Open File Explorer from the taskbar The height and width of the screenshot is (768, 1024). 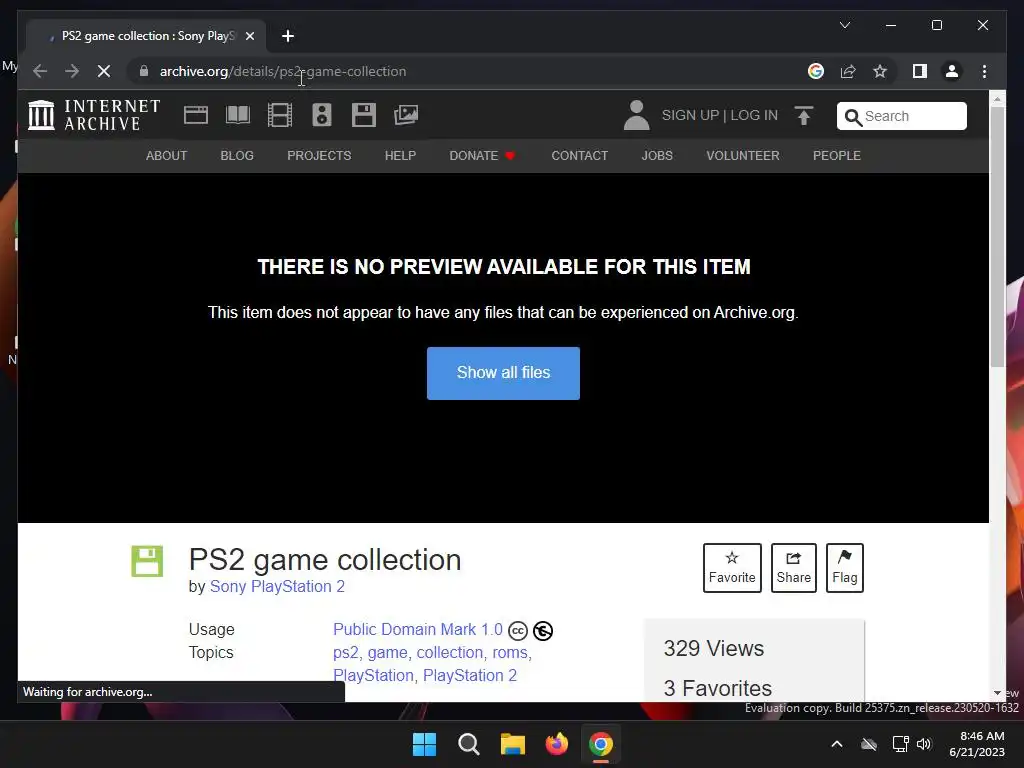tap(513, 744)
